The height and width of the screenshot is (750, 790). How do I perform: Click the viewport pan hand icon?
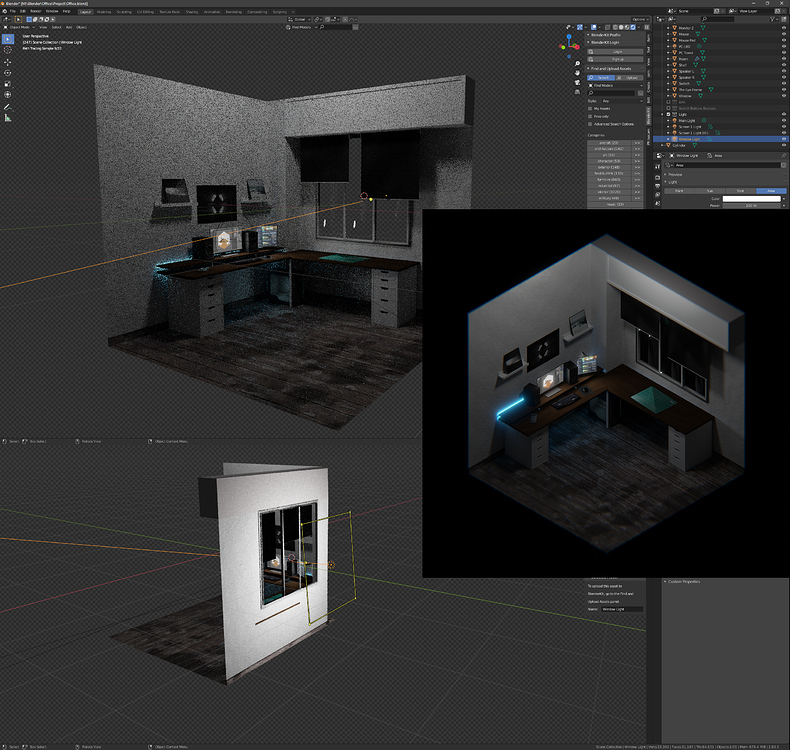[577, 73]
